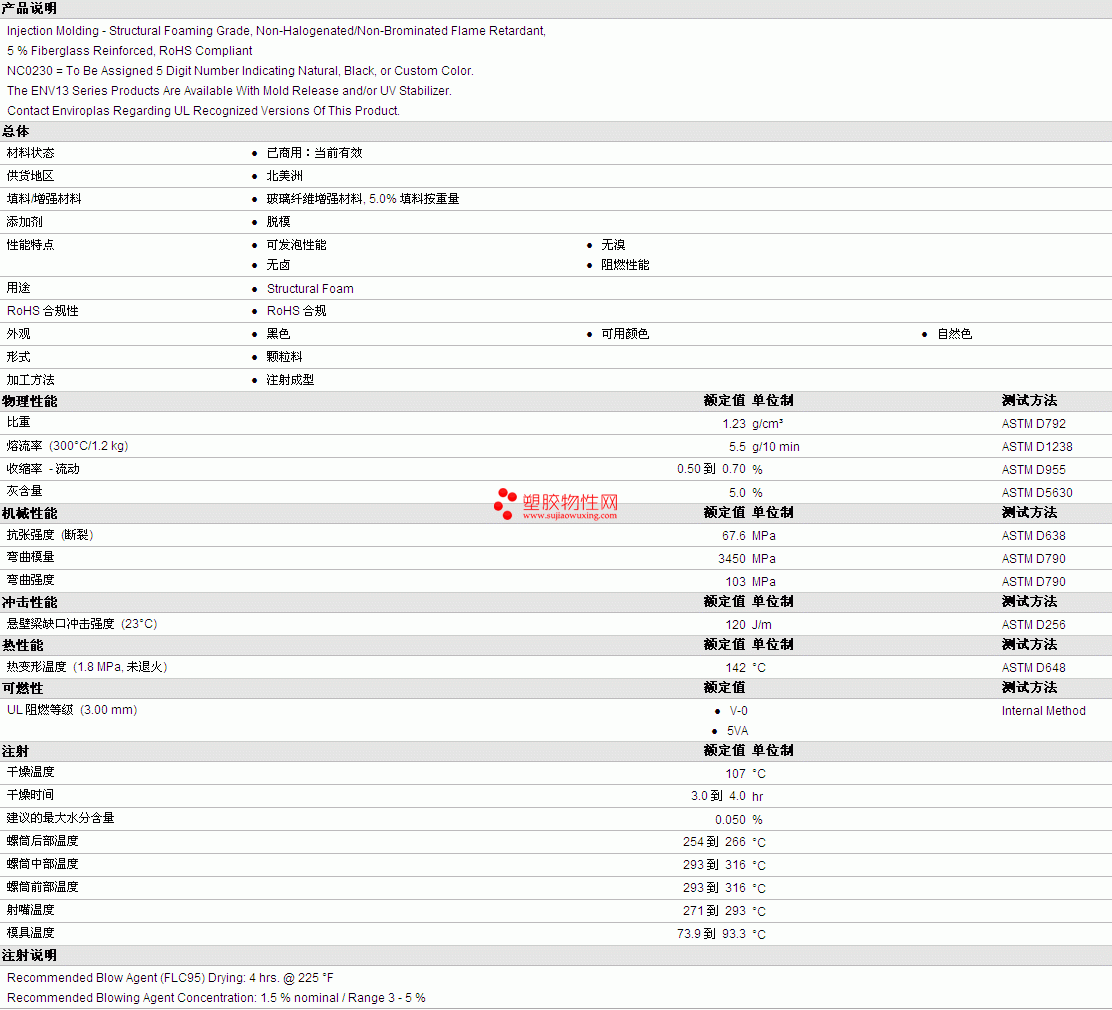
Task: Select the 干燥时间 value 3.0 到 4.0
Action: [718, 797]
